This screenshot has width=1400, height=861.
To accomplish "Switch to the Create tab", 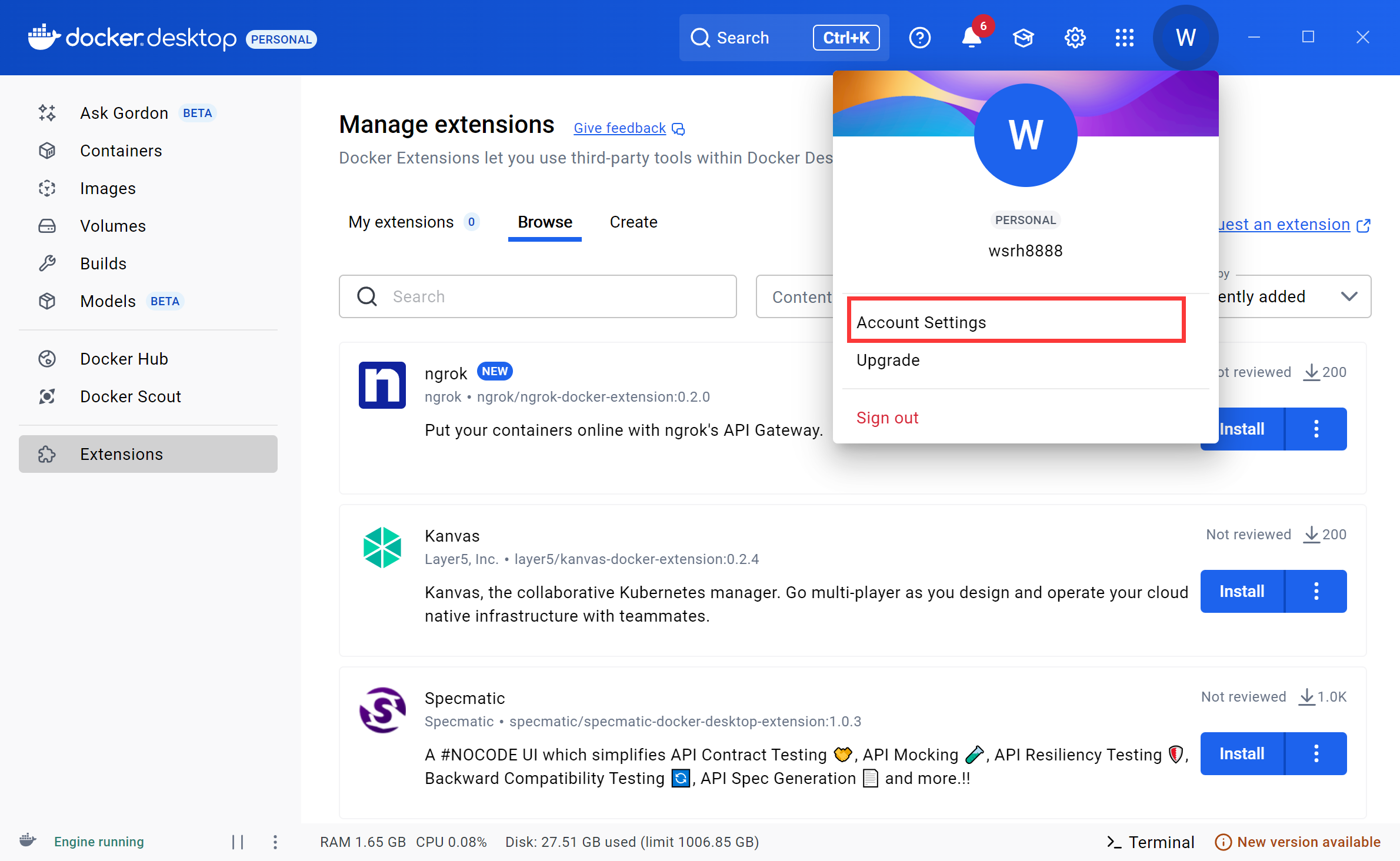I will [x=633, y=222].
